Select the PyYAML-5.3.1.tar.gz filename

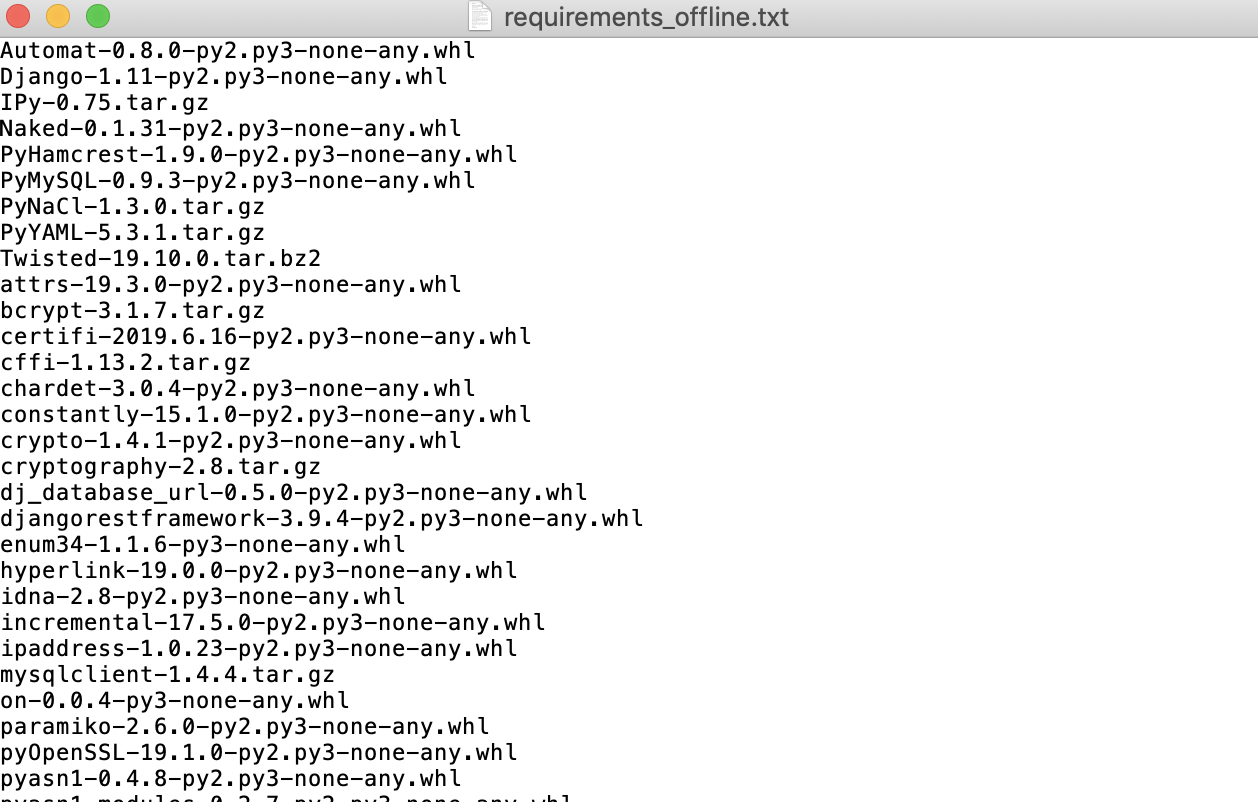pos(134,232)
